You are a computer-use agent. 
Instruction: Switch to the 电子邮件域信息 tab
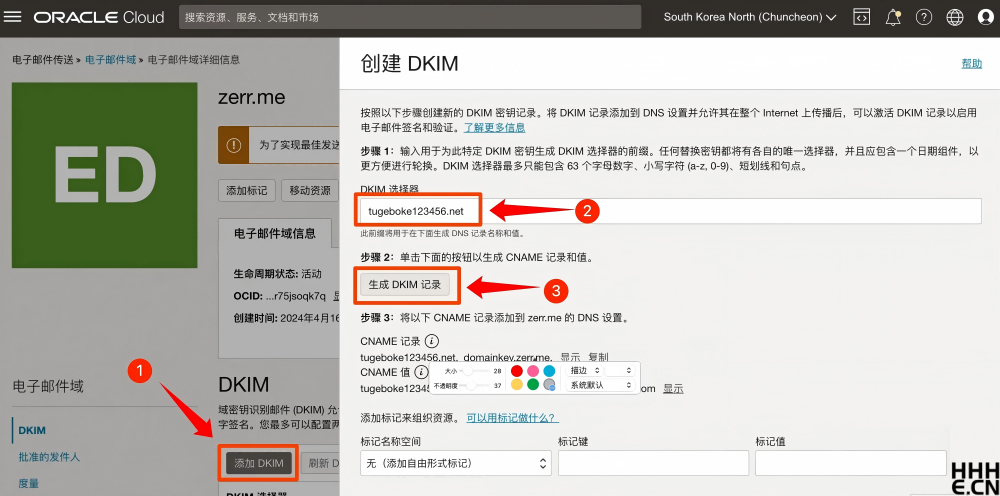click(275, 233)
